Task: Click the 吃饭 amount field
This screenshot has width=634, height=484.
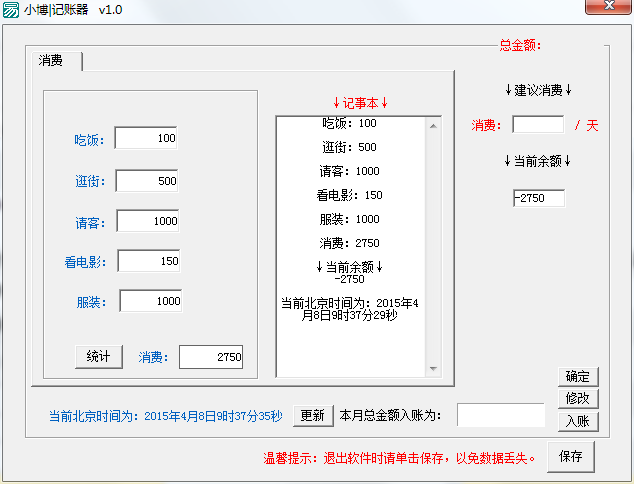Action: pos(147,138)
